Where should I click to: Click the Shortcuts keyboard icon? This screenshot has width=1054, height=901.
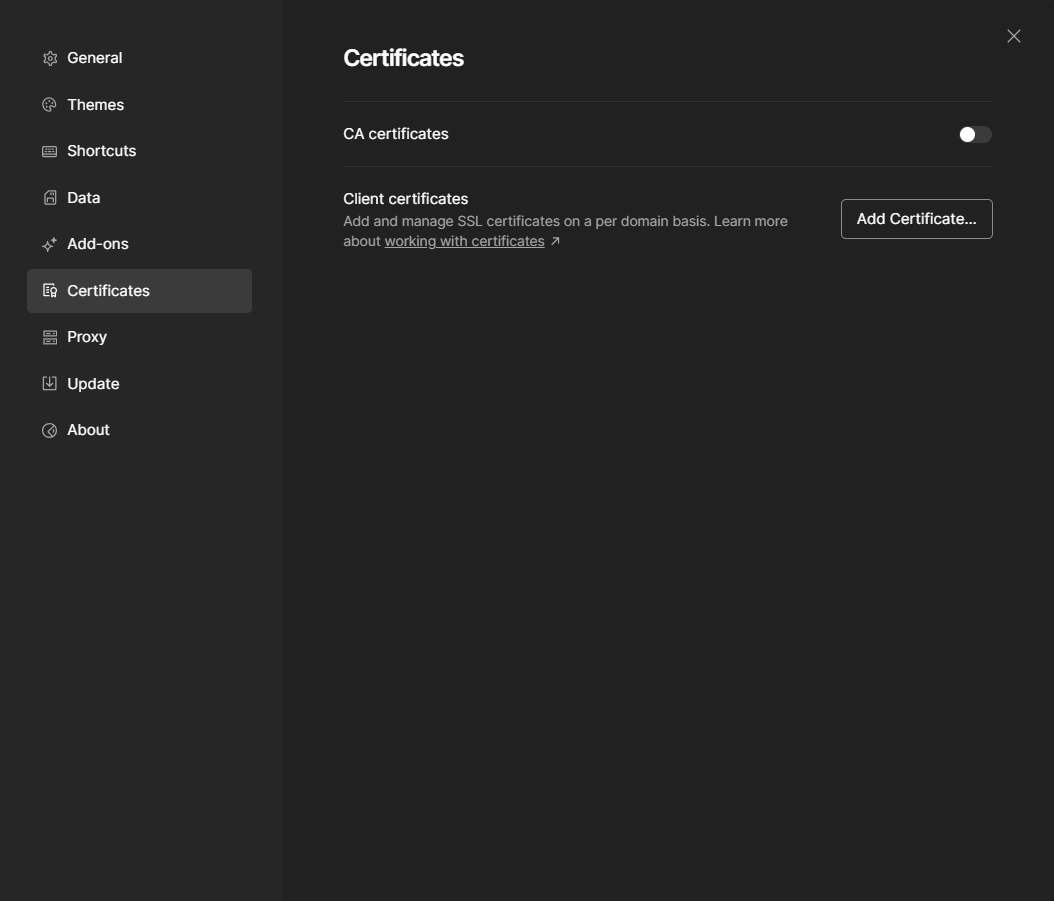[50, 151]
